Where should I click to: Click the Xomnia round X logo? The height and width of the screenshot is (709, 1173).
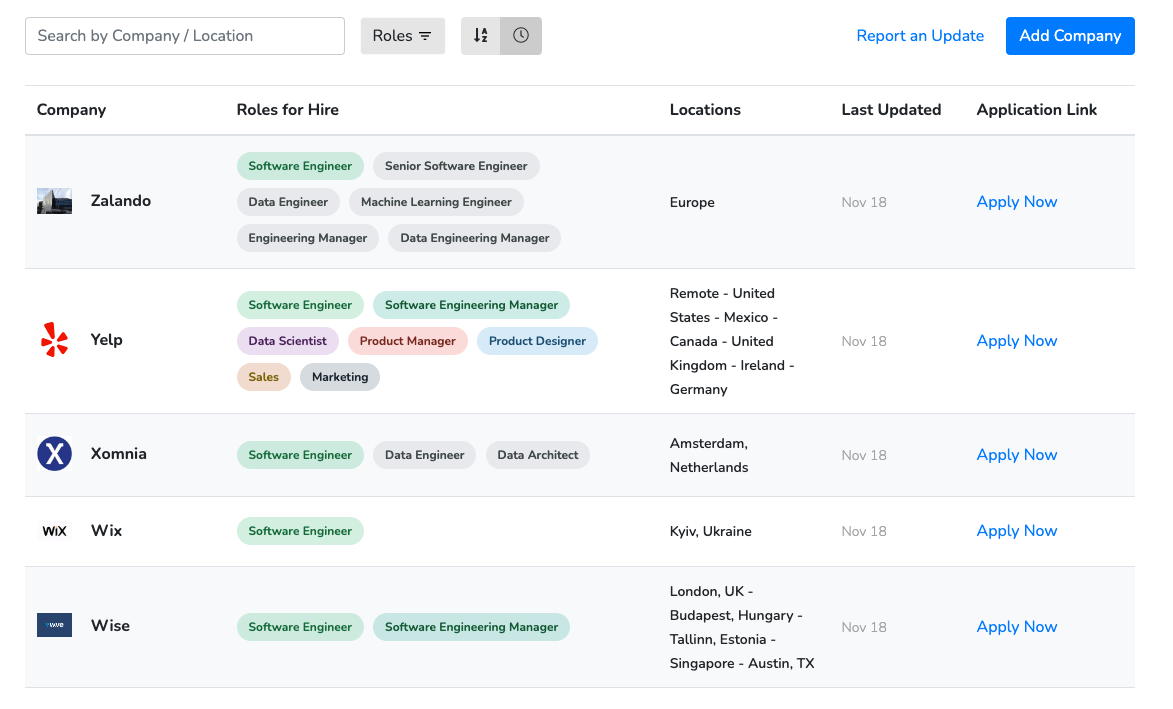(x=55, y=453)
